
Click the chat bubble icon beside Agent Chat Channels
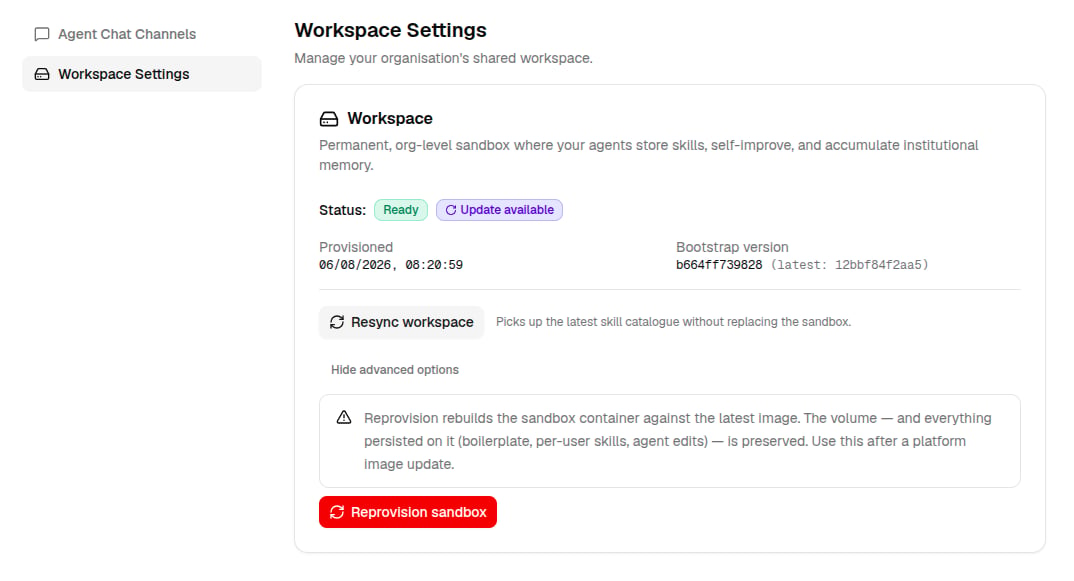pyautogui.click(x=42, y=34)
